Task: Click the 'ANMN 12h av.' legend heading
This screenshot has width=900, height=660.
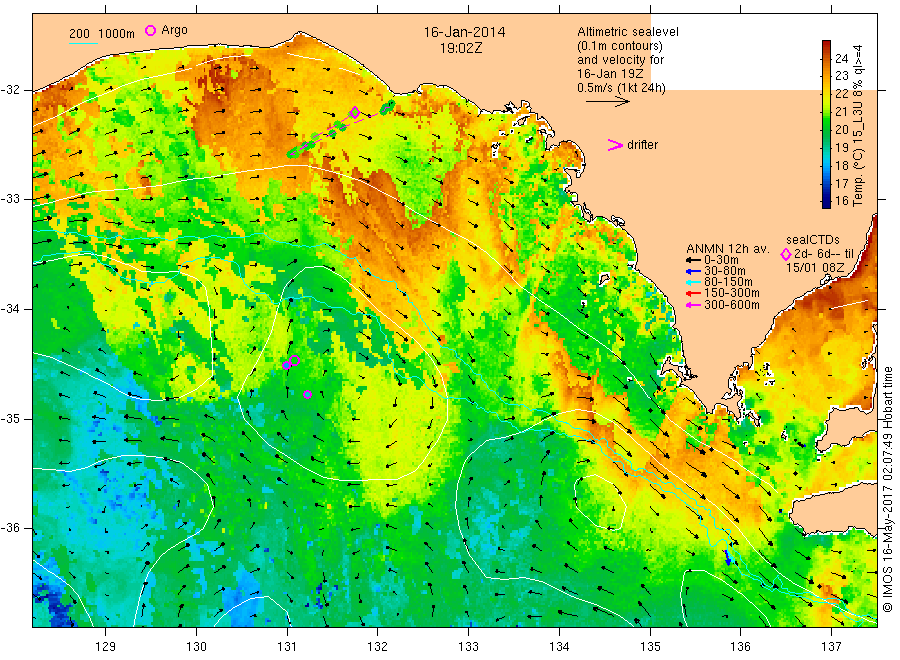Action: (728, 249)
